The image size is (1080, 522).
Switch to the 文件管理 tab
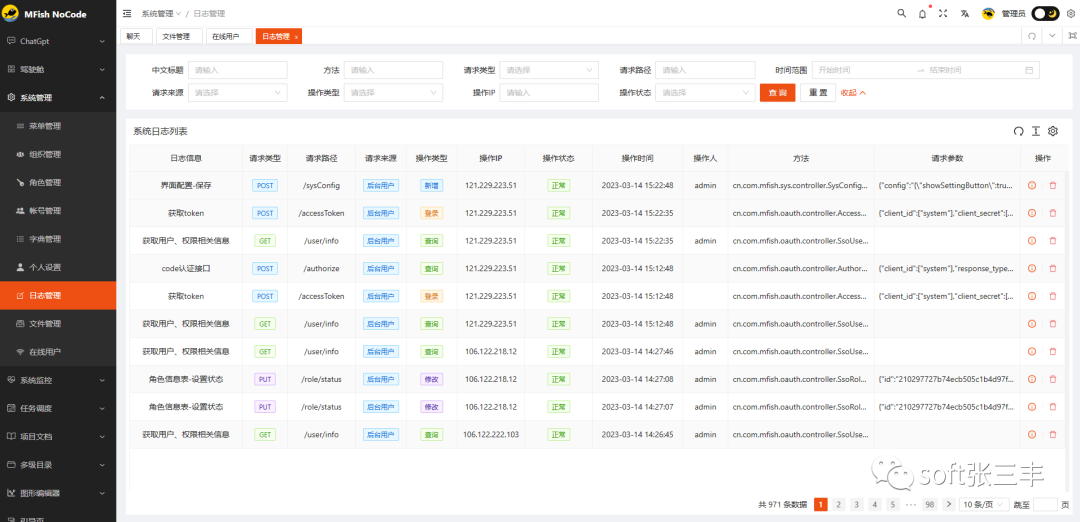[179, 36]
